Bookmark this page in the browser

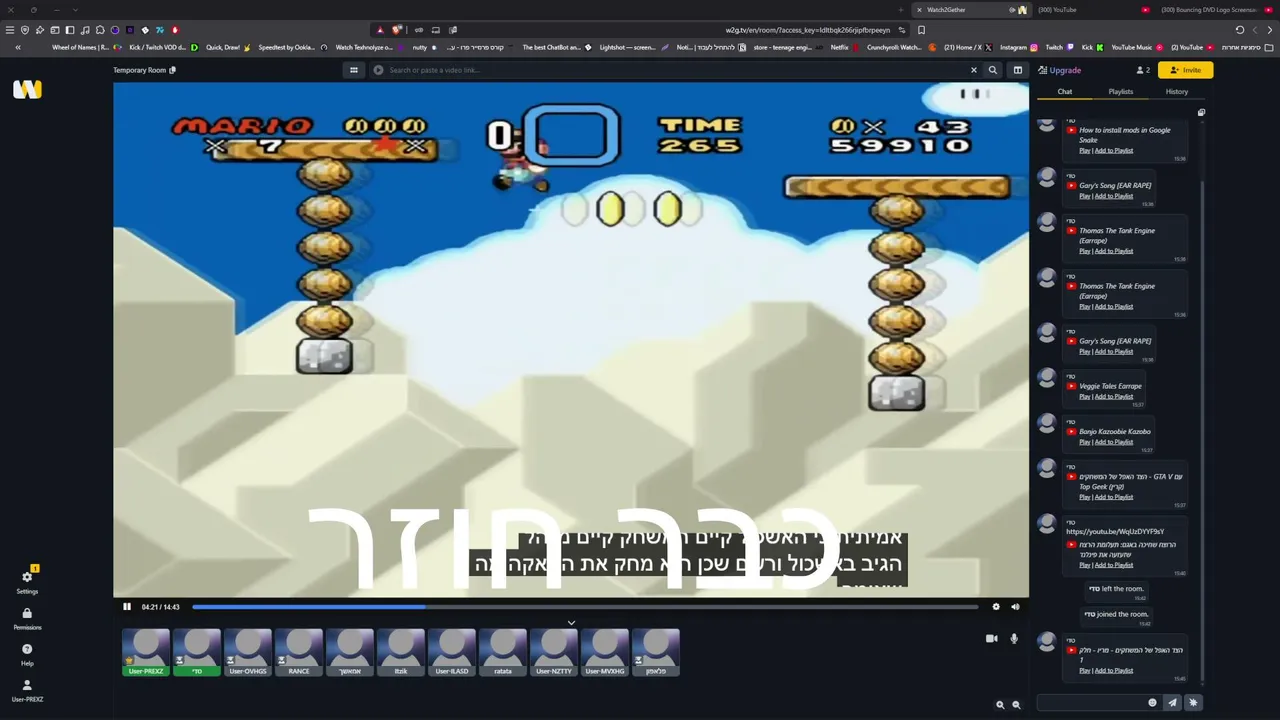click(921, 30)
